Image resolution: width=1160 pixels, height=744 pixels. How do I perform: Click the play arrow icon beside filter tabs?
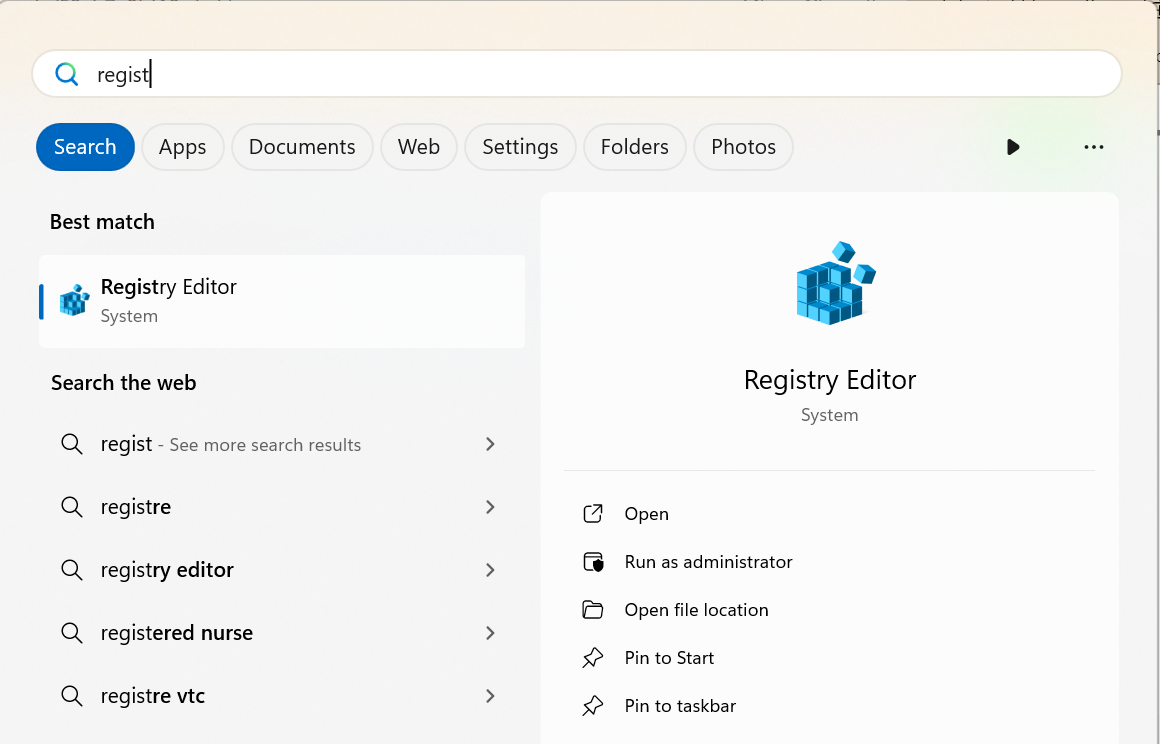coord(1013,147)
